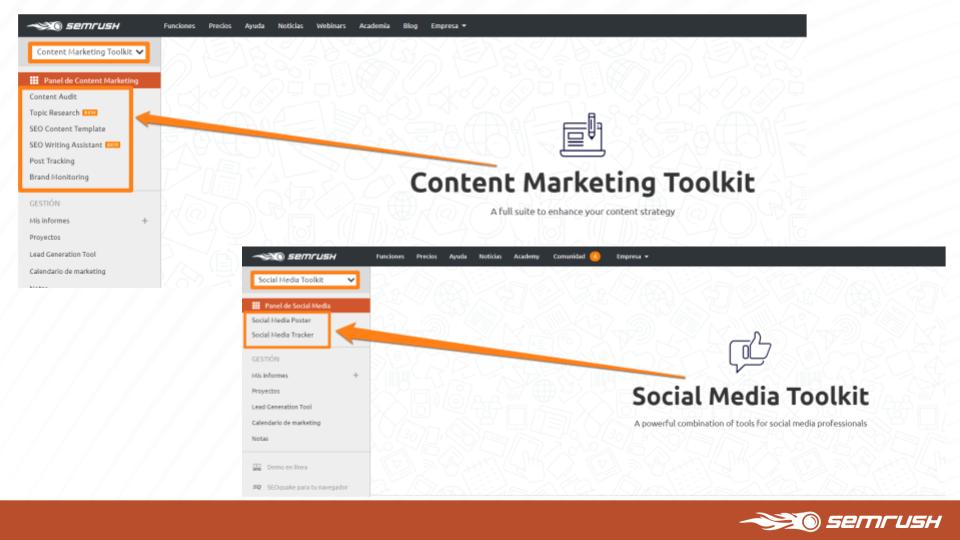Open SEO Content Template tool
Viewport: 960px width, 540px height.
[67, 129]
